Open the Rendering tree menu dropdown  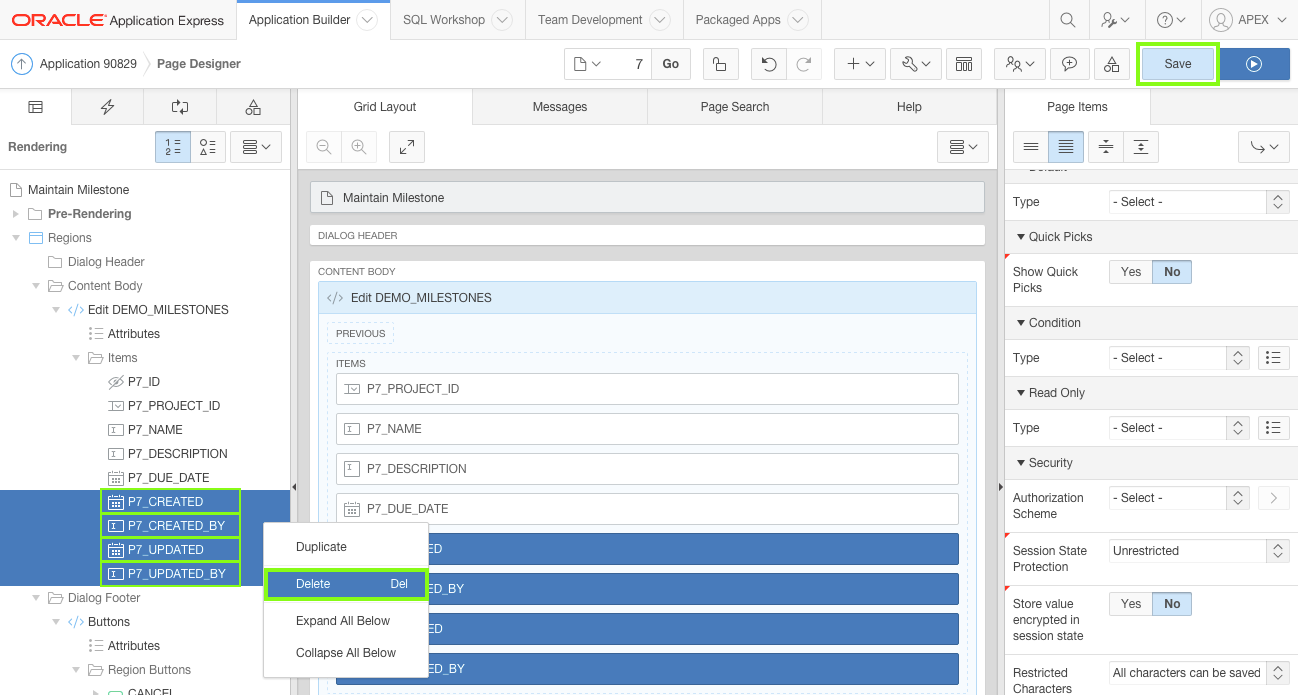point(257,147)
